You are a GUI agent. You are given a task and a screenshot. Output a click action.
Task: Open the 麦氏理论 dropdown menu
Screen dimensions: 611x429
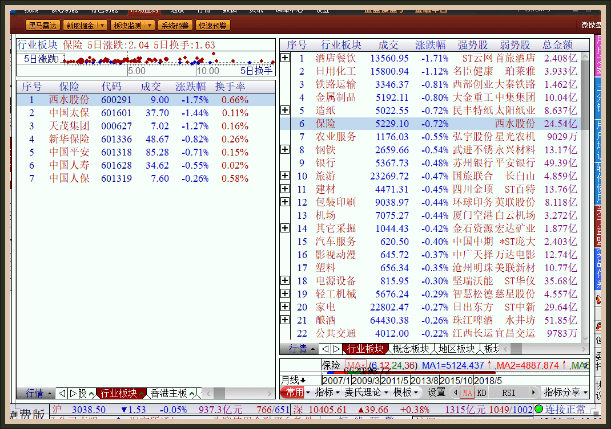366,392
